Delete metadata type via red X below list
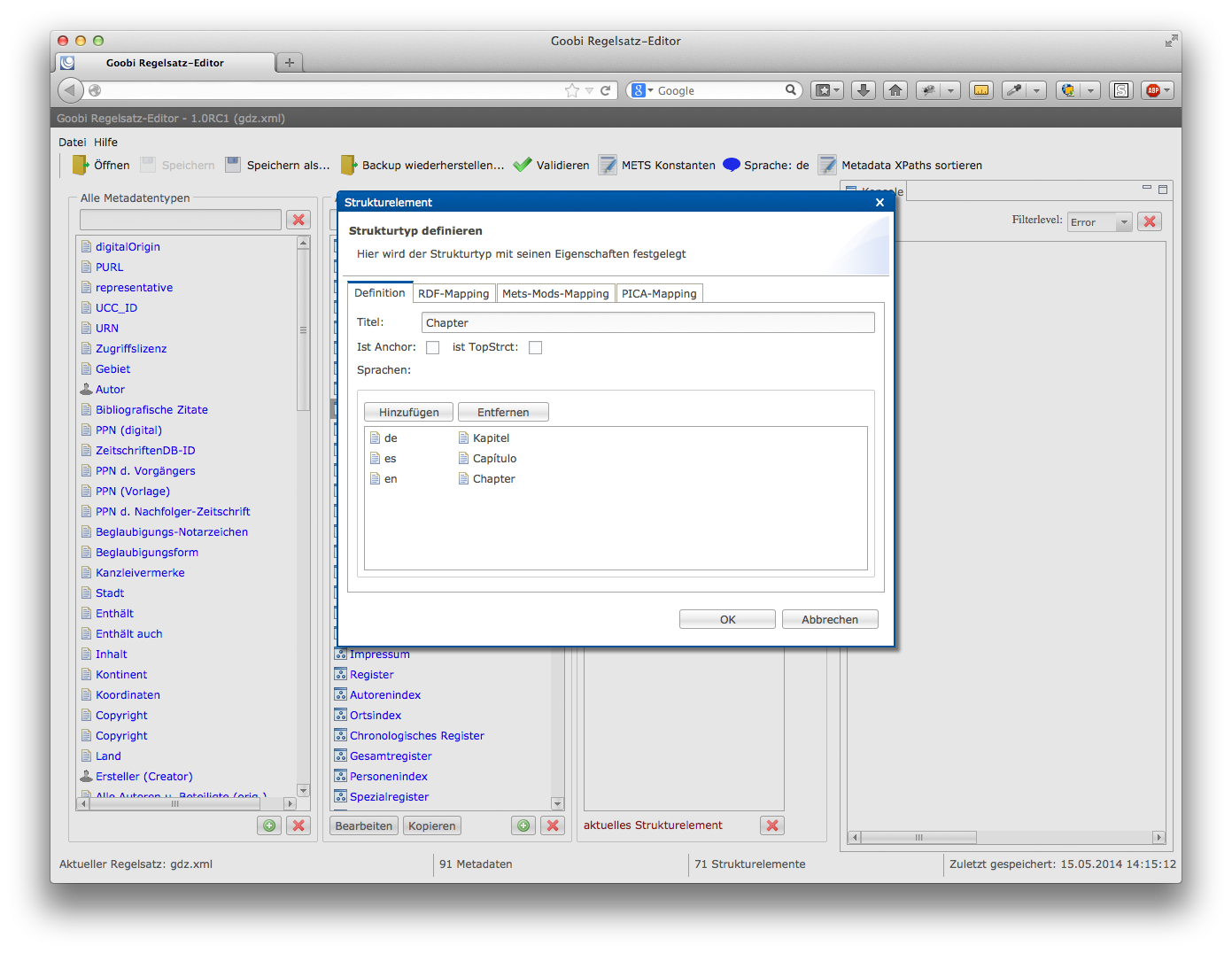Screen dimensions: 1232x953 298,825
